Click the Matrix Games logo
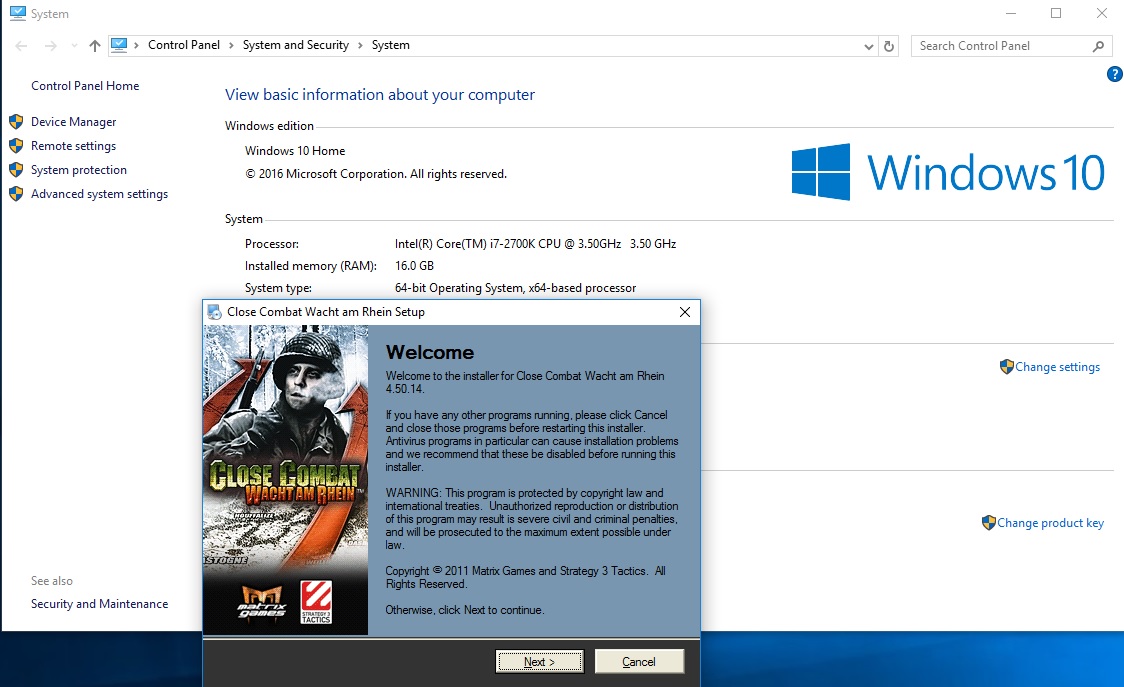Screen dimensions: 1124x687 click(x=262, y=602)
